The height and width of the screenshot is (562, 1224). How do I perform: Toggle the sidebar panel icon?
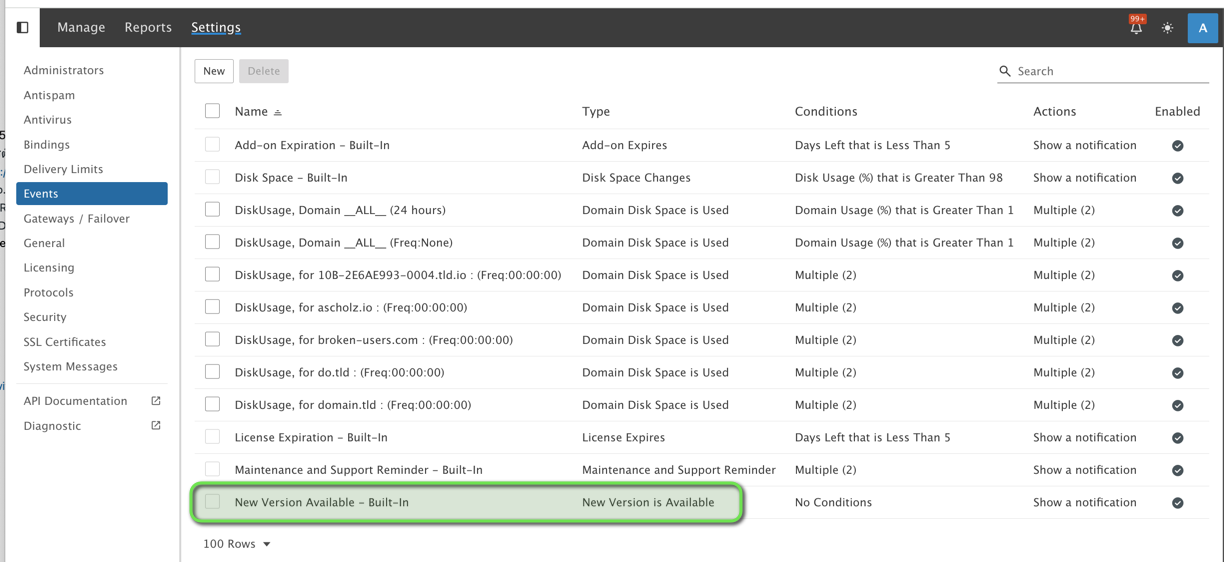tap(22, 27)
